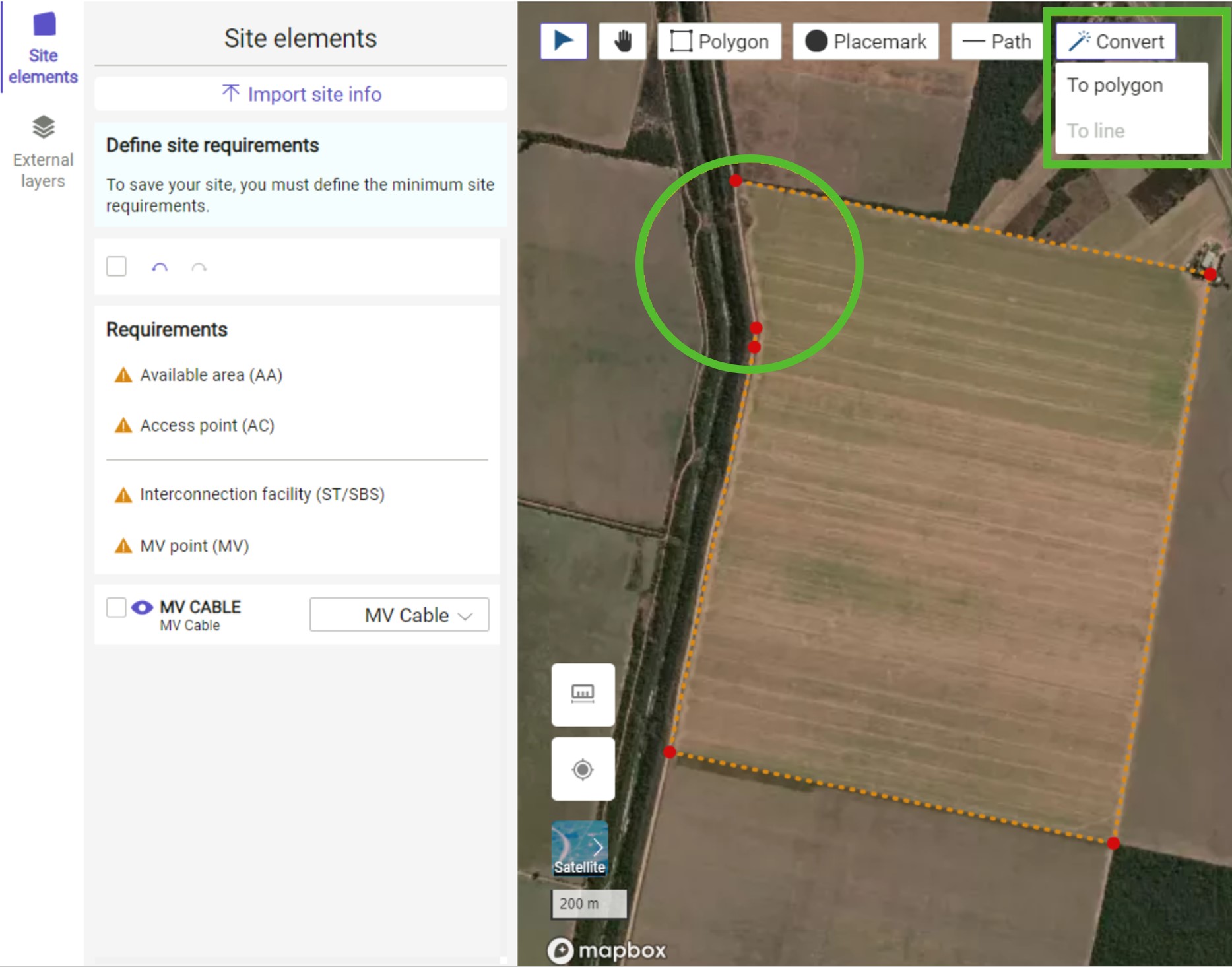Click Interconnection facility warning icon

123,495
